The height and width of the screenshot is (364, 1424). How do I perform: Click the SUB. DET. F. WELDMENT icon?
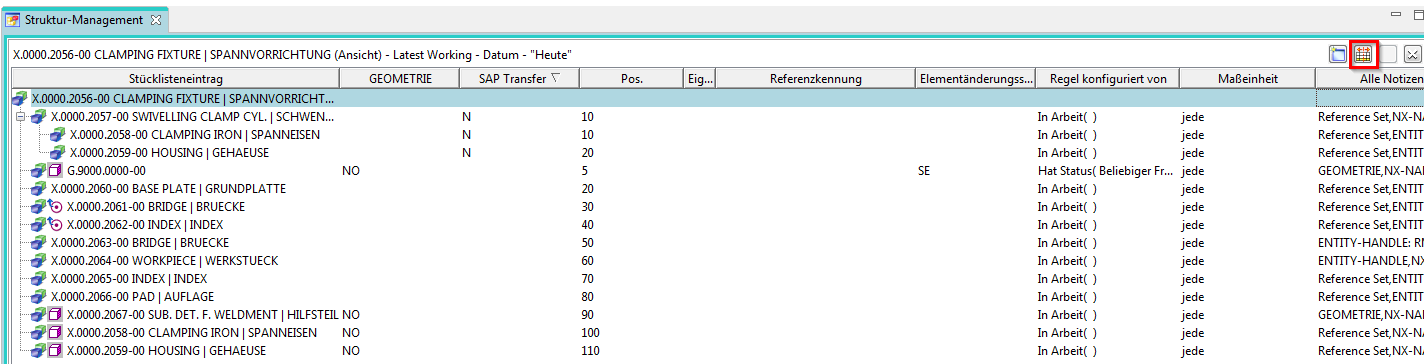click(56, 315)
